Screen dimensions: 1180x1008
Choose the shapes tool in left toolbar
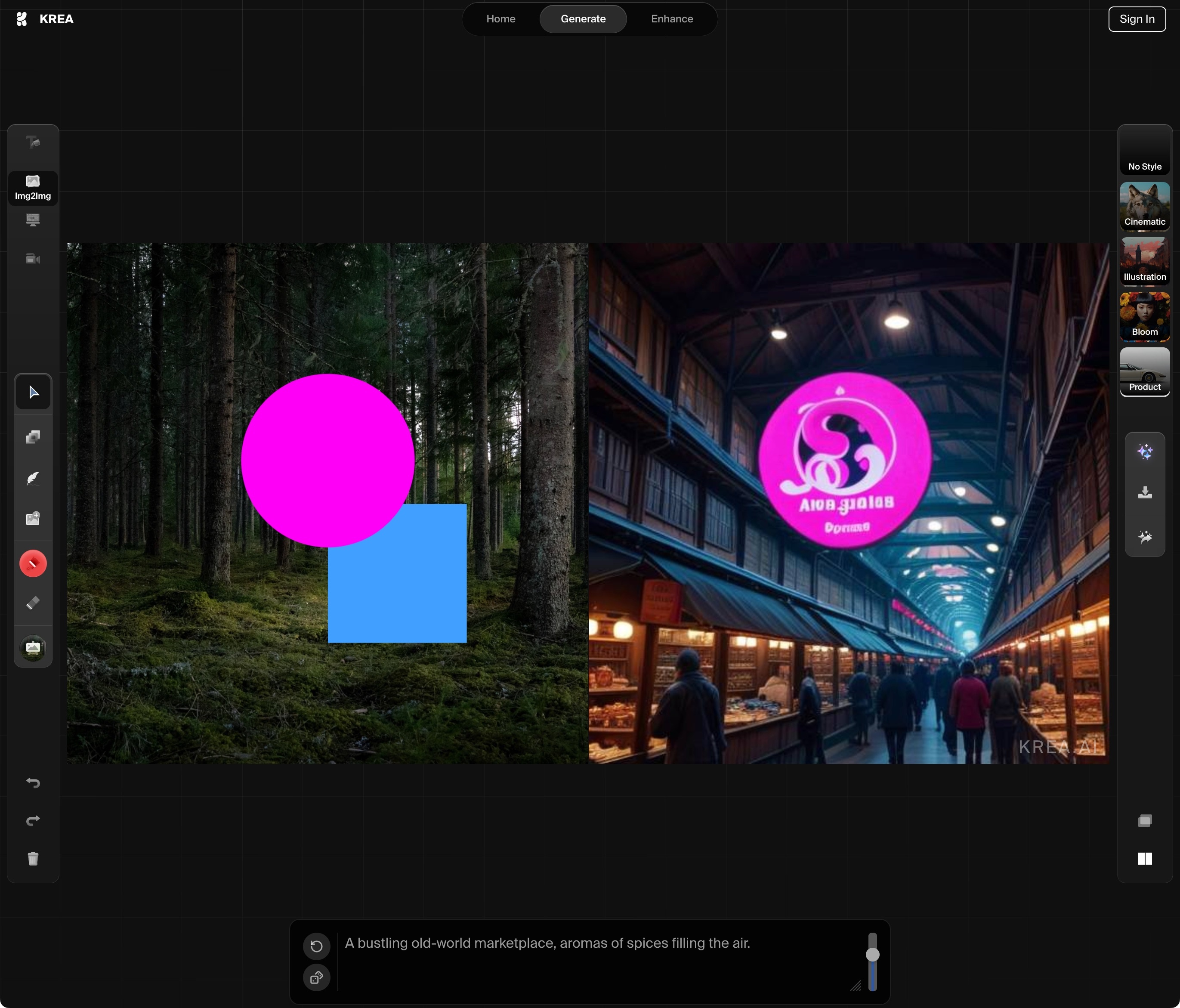[33, 437]
